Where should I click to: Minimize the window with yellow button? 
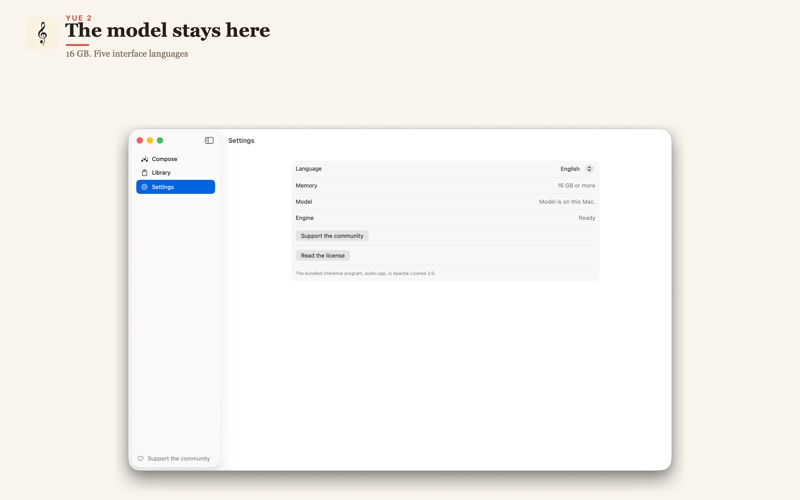[150, 140]
